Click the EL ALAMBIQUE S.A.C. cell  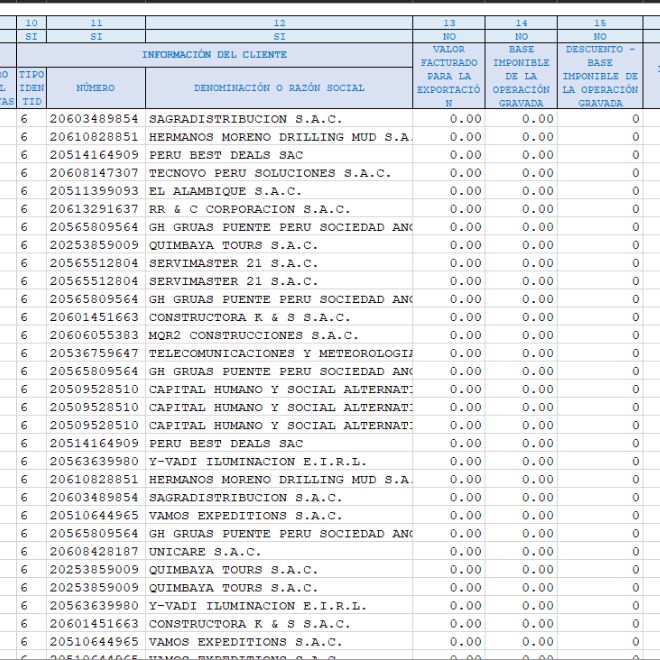279,191
